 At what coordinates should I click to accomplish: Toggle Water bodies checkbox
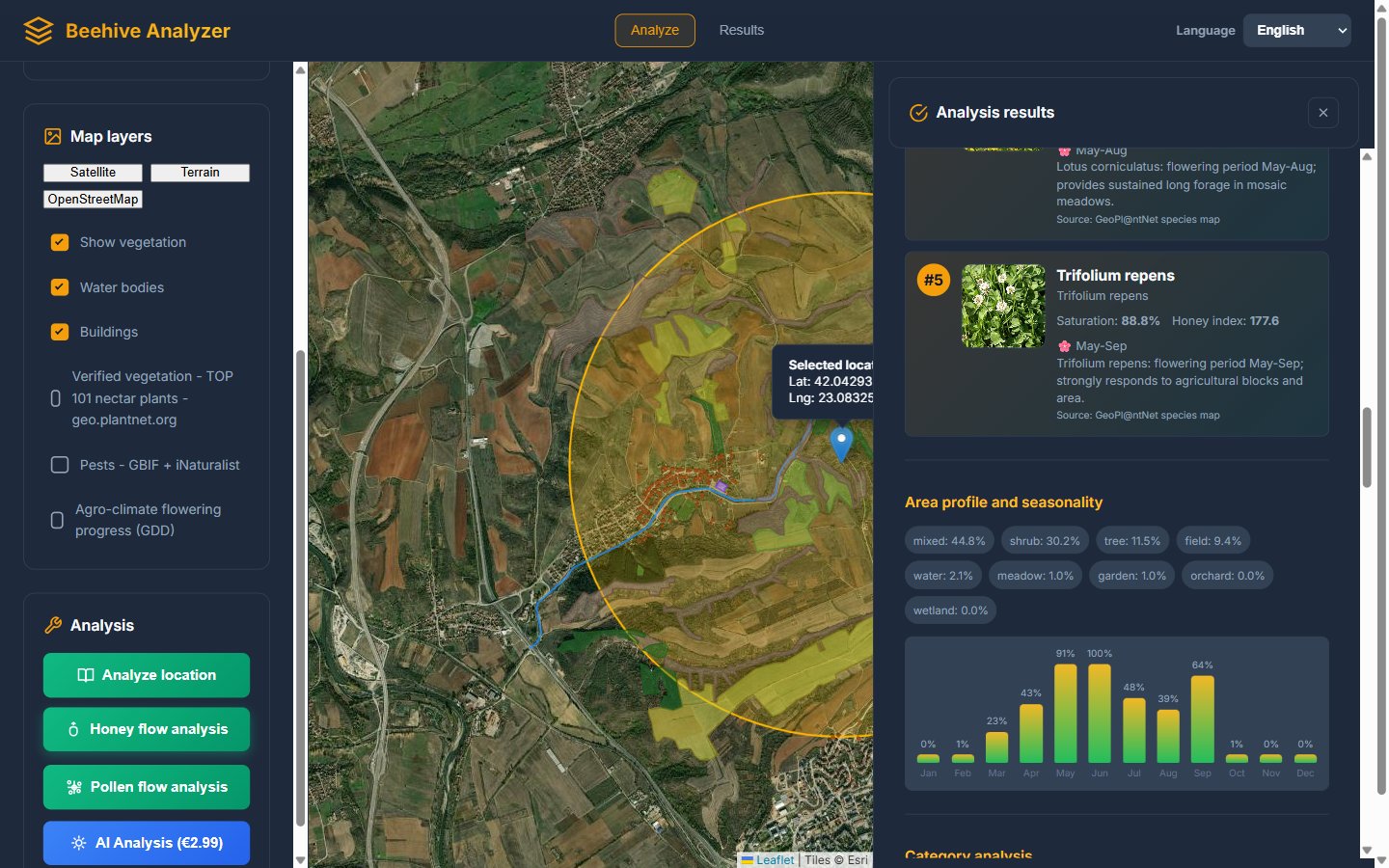pos(60,287)
